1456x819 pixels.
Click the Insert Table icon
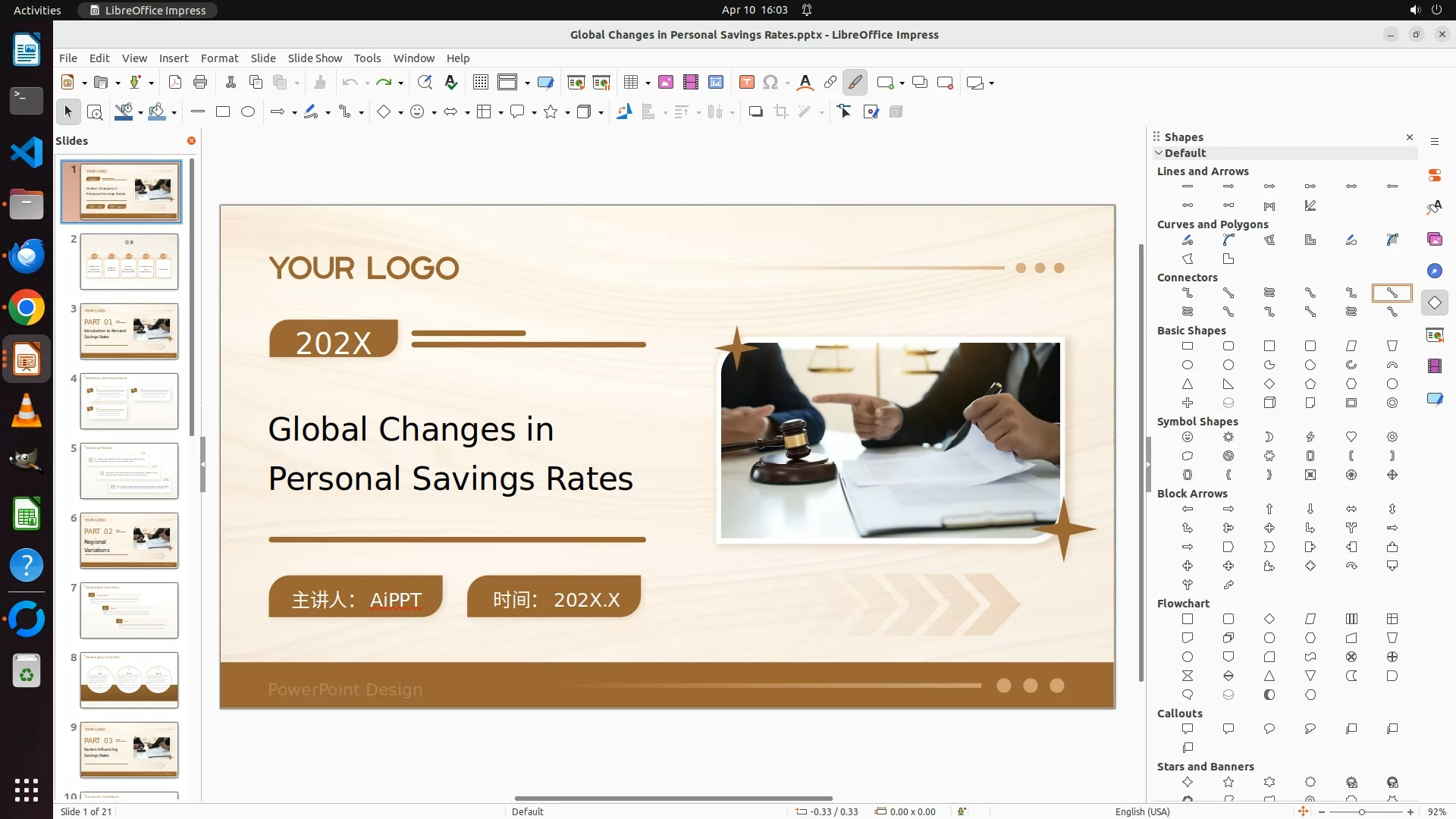coord(631,83)
